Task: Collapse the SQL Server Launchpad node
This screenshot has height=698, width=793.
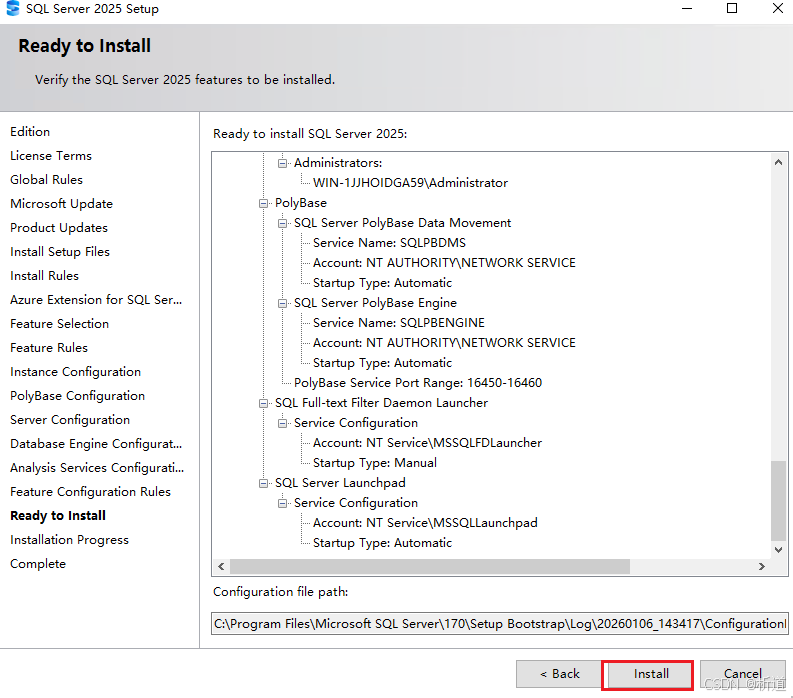Action: tap(264, 483)
